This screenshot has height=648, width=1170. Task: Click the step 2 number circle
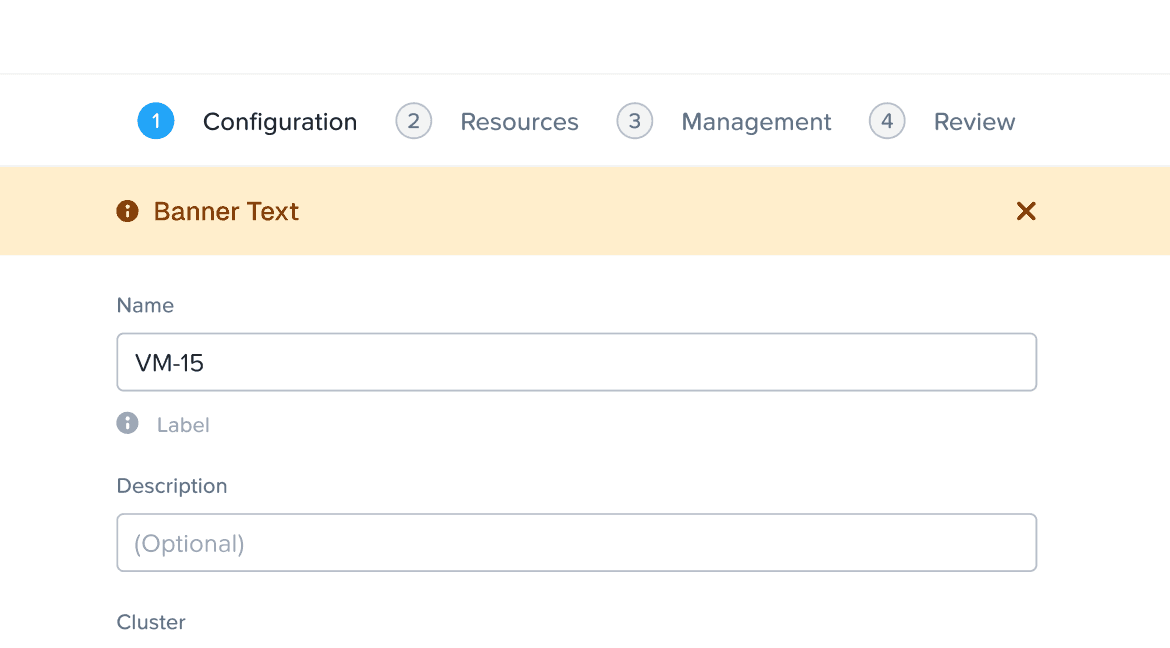(x=414, y=122)
